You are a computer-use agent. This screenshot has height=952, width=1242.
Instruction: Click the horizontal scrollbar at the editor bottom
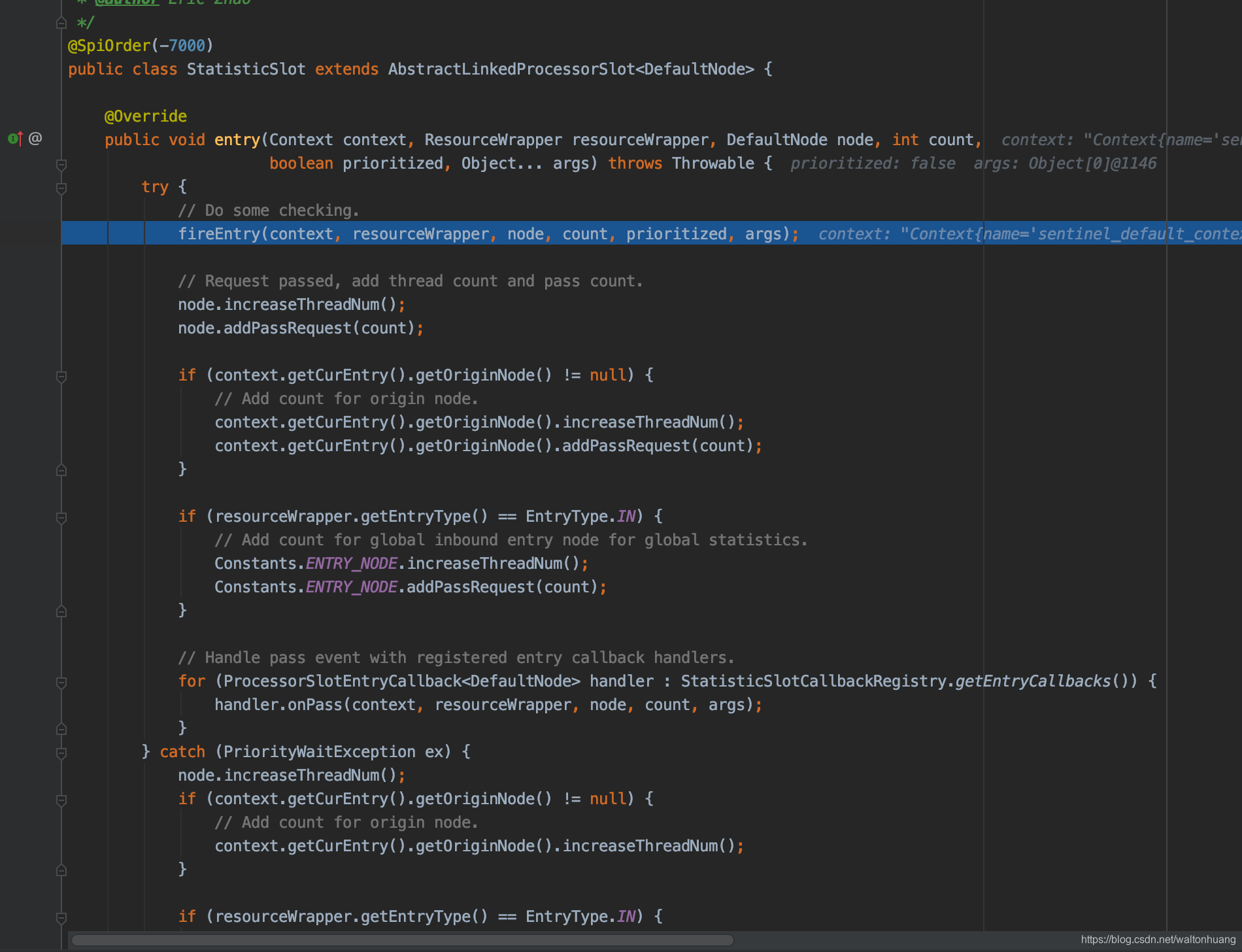point(403,940)
